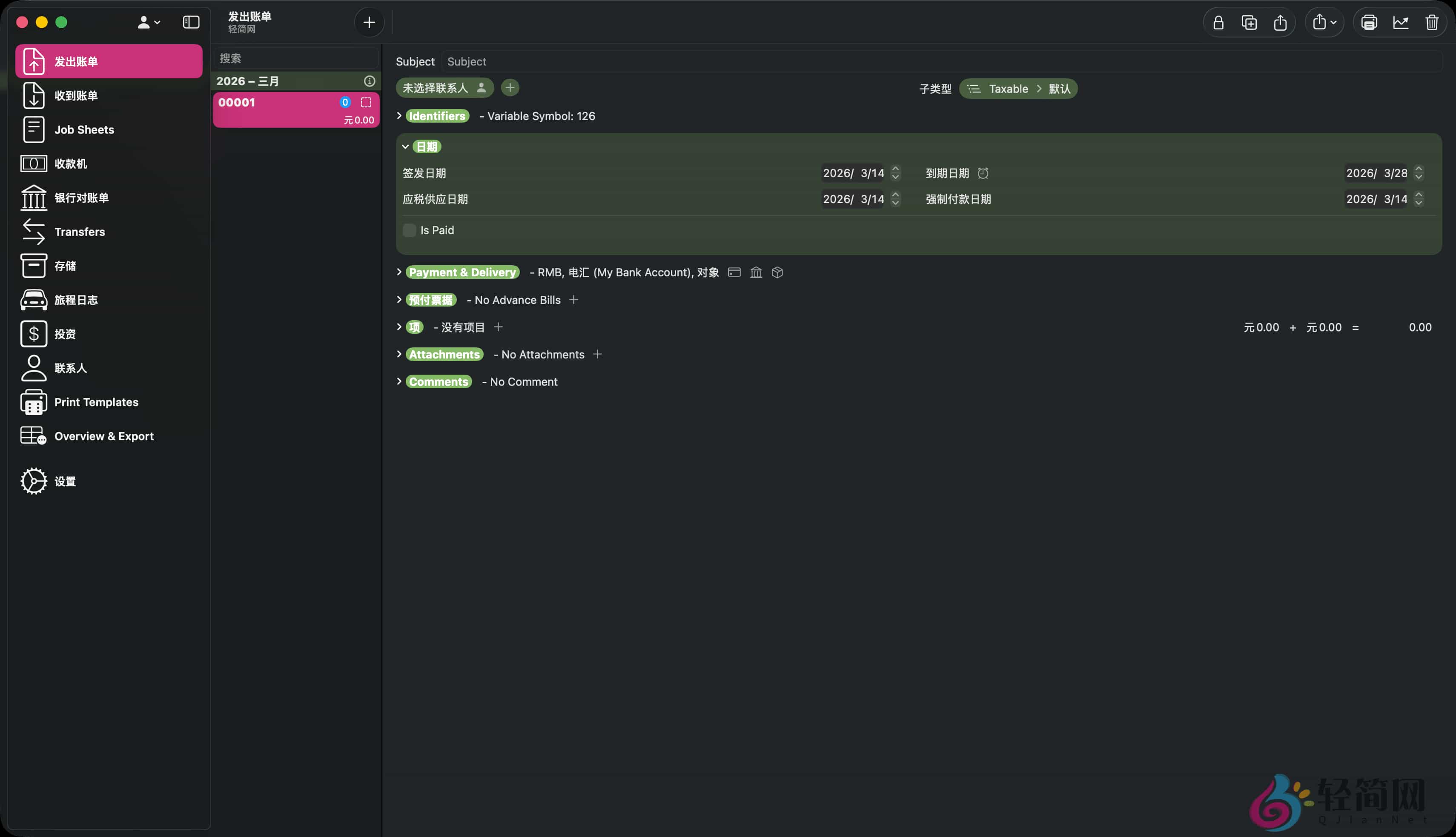
Task: Open the chart statistics icon
Action: 1401,23
